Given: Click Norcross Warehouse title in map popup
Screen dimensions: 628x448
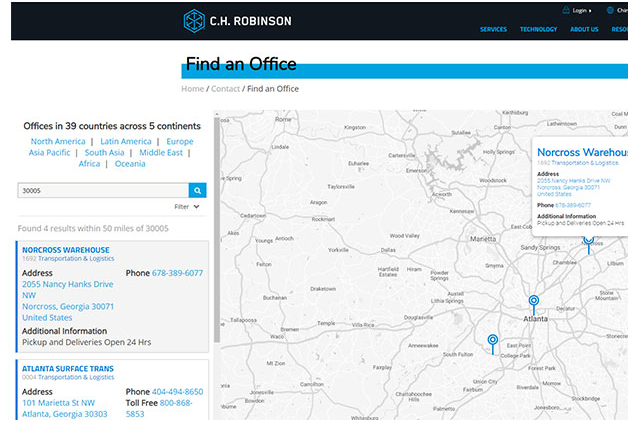Looking at the screenshot, I should [x=582, y=152].
